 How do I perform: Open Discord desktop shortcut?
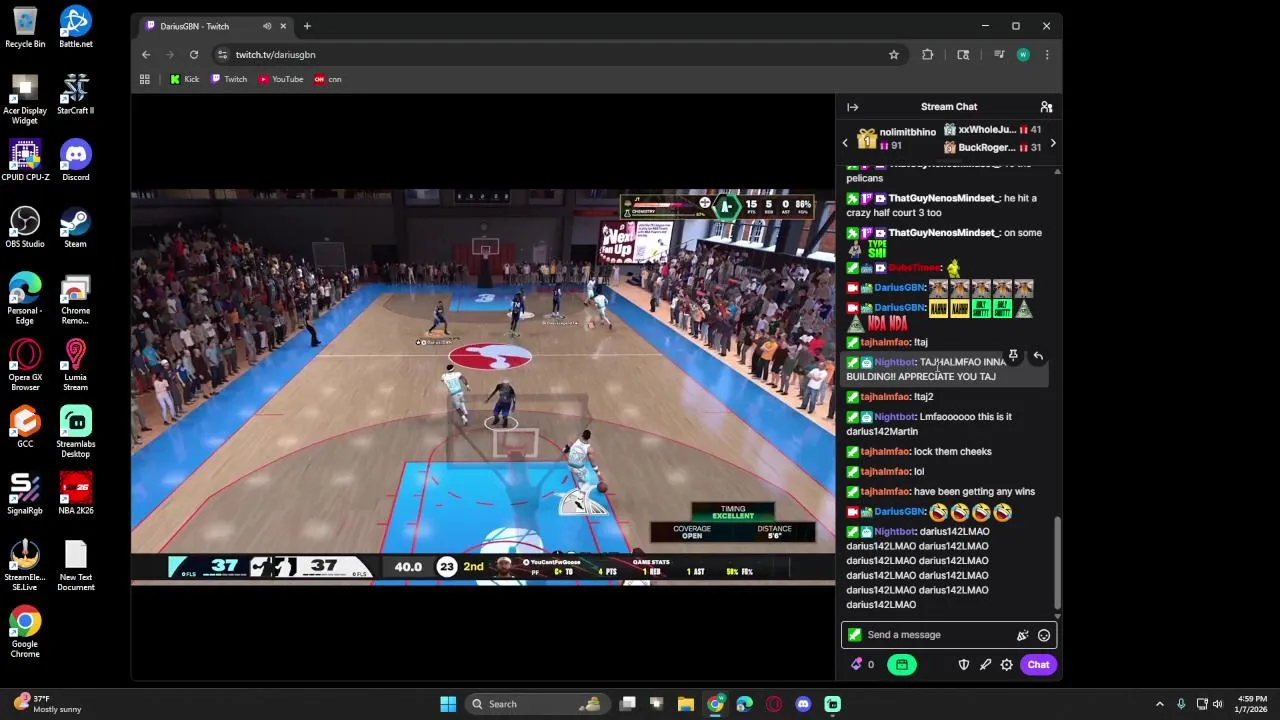(76, 161)
